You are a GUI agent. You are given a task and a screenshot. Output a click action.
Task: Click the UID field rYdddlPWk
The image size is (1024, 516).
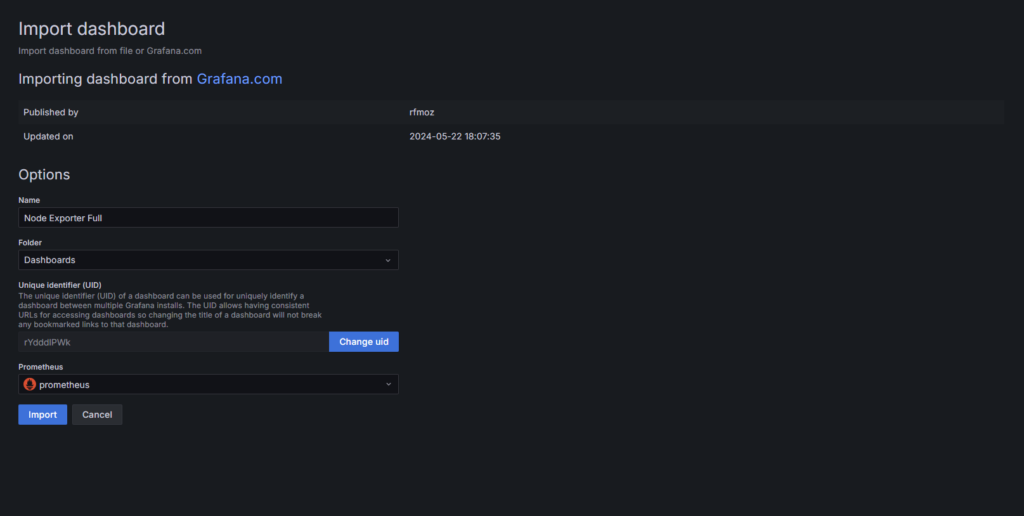click(x=174, y=342)
